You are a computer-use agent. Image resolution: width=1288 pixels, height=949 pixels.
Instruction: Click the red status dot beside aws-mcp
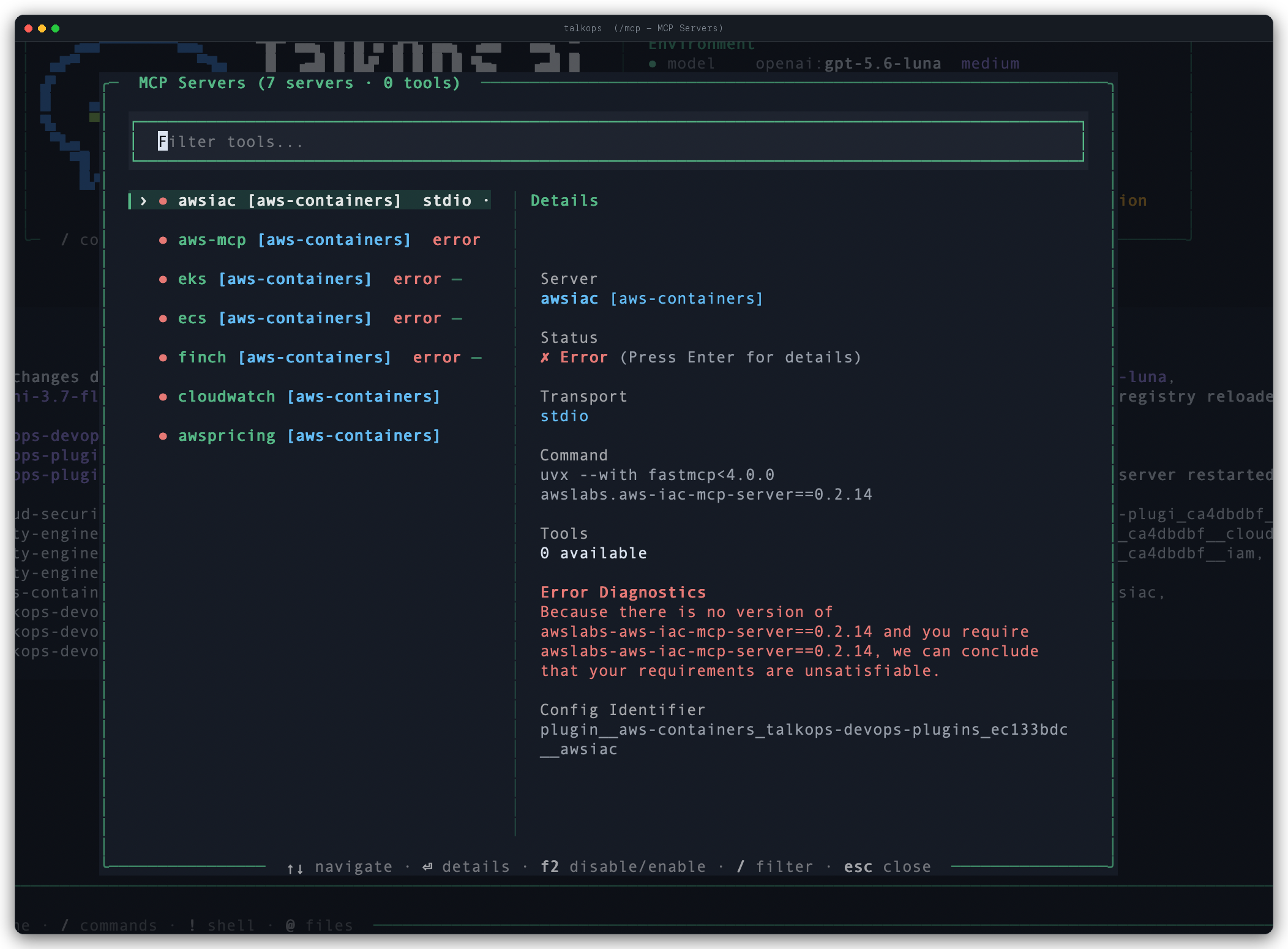(x=163, y=240)
